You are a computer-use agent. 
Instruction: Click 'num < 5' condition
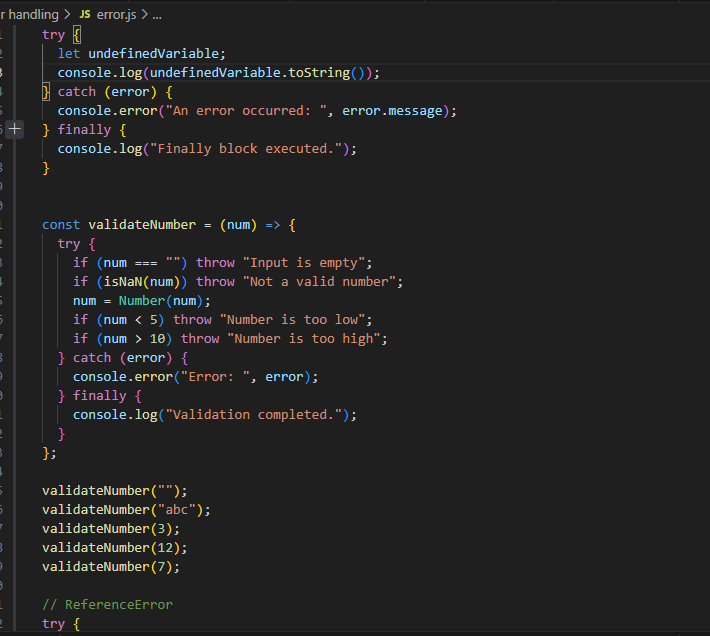point(130,320)
